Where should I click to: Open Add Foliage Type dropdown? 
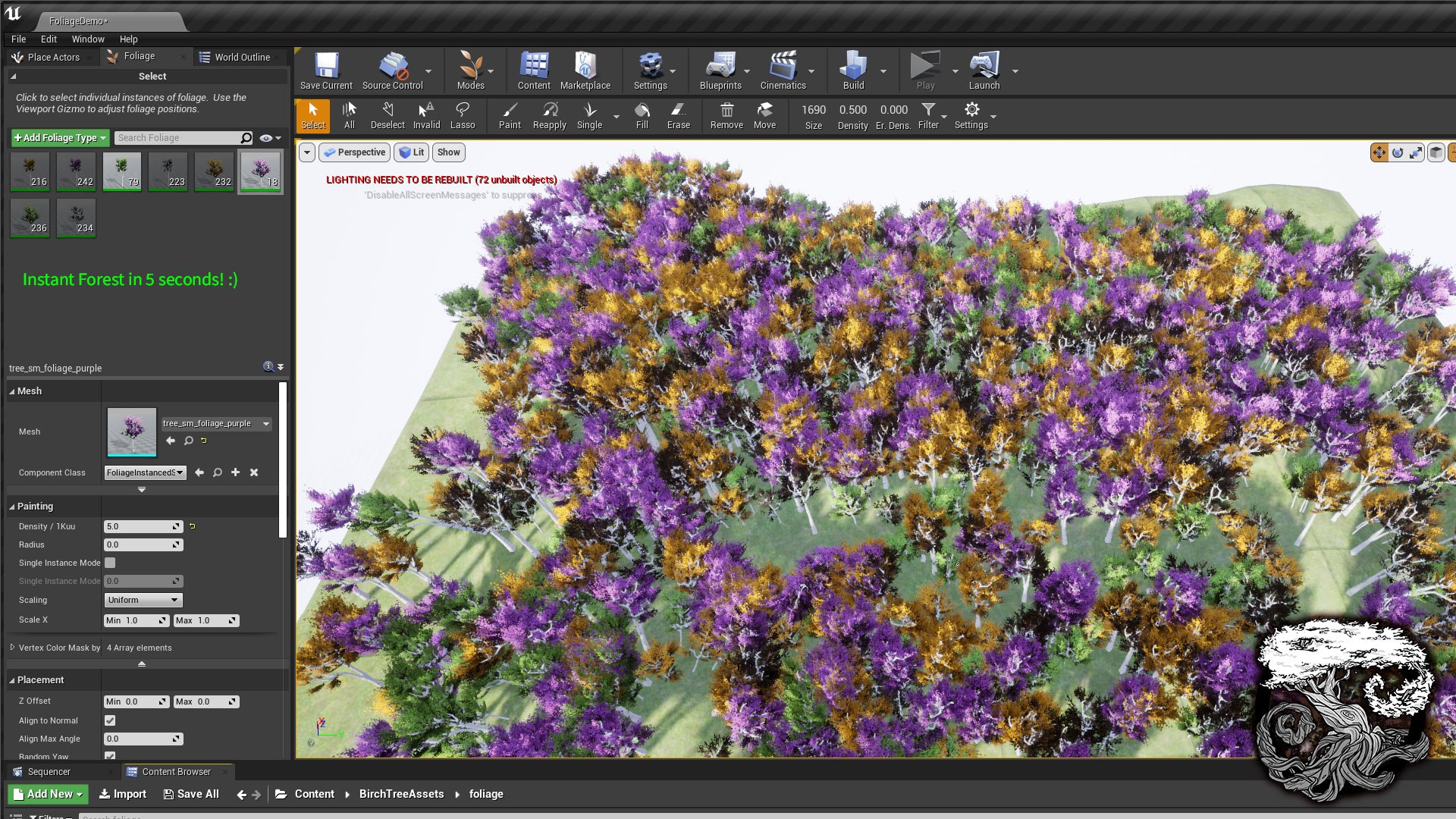[60, 138]
